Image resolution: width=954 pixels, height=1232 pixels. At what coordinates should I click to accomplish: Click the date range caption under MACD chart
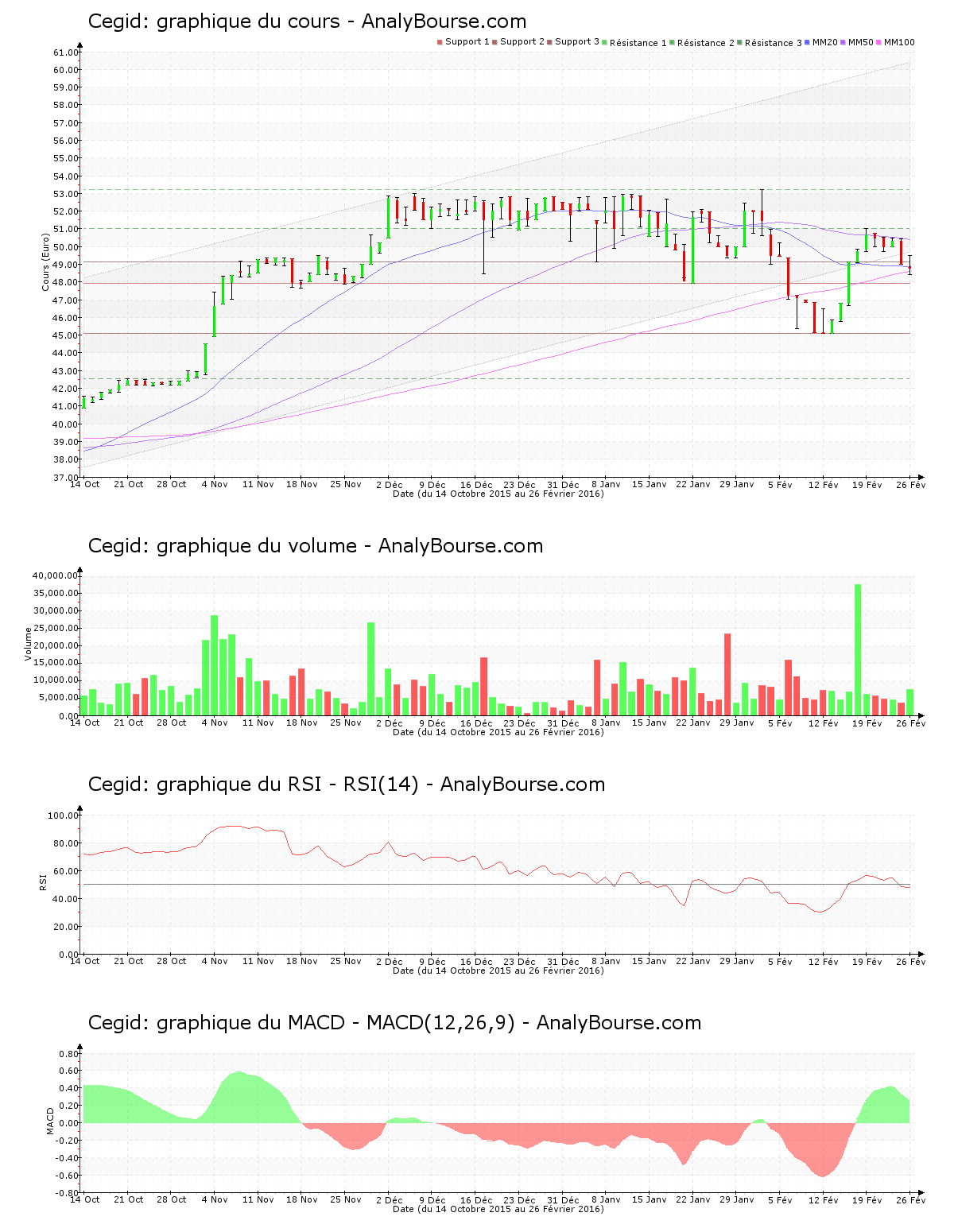click(498, 1209)
